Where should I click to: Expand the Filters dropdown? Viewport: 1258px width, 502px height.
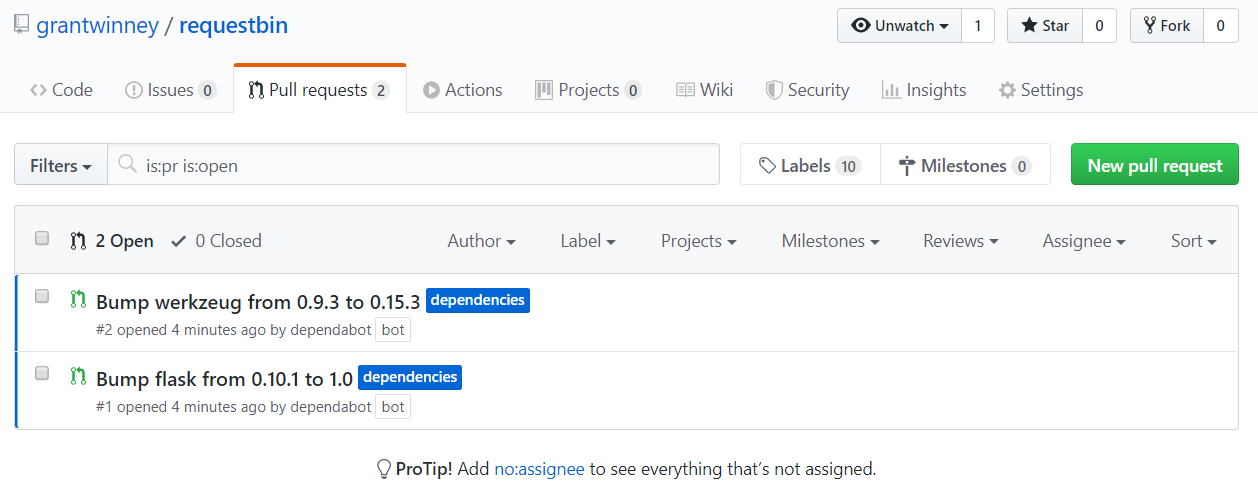click(x=61, y=165)
